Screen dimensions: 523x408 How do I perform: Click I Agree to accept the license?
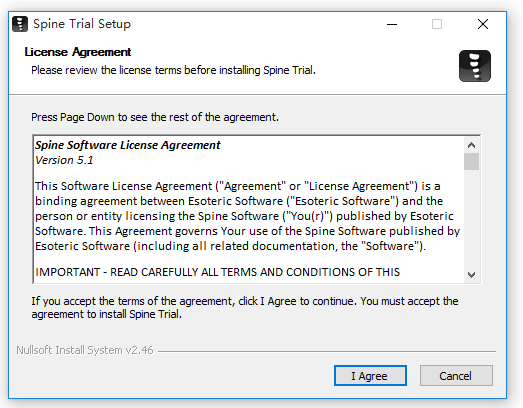[370, 376]
